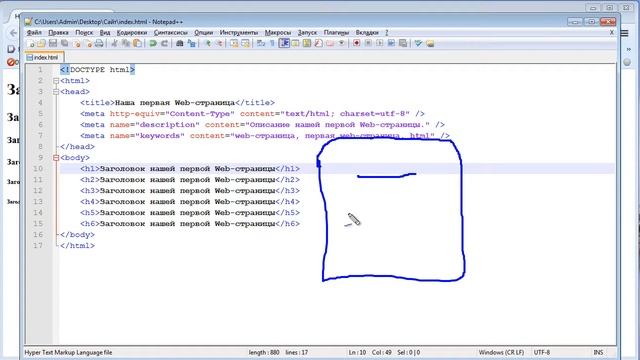Click 'Hyper Text Markup Language file' status text

point(68,352)
